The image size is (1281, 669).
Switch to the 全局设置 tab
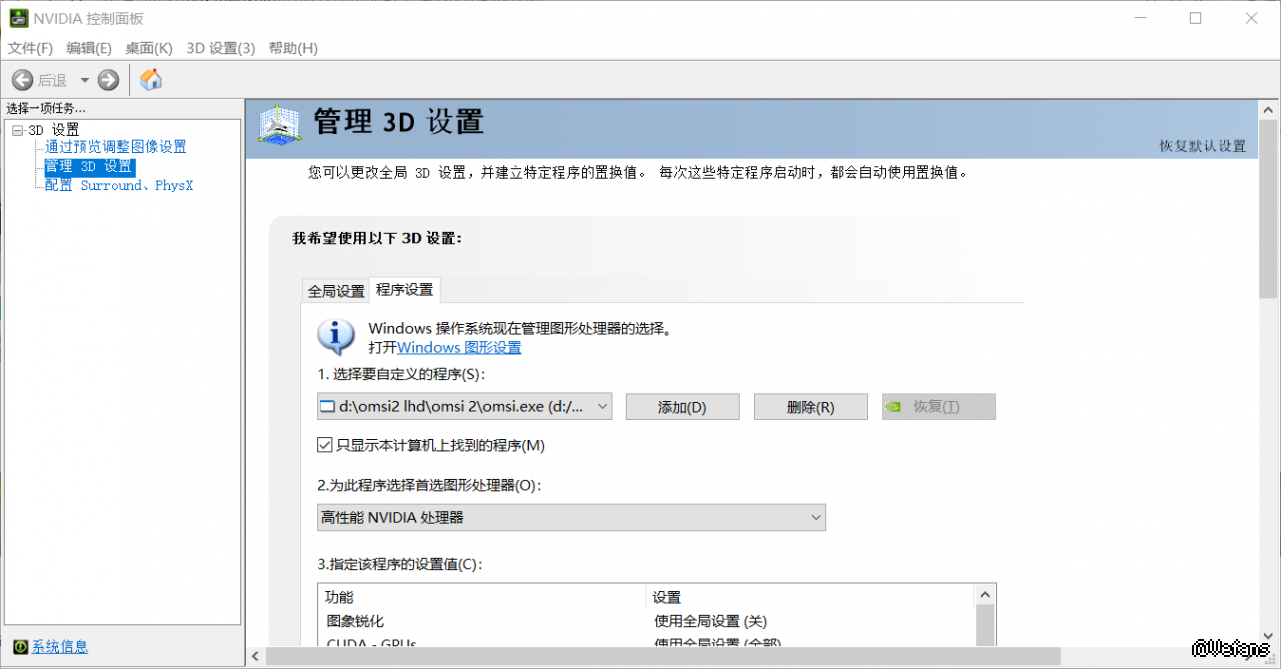click(336, 291)
